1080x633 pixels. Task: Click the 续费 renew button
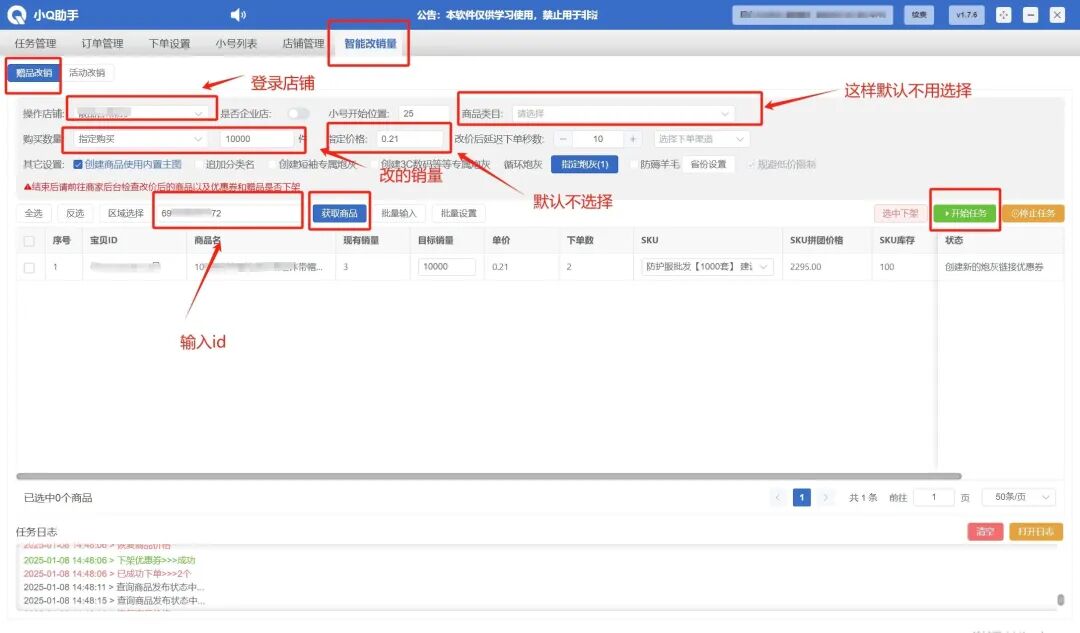click(919, 14)
